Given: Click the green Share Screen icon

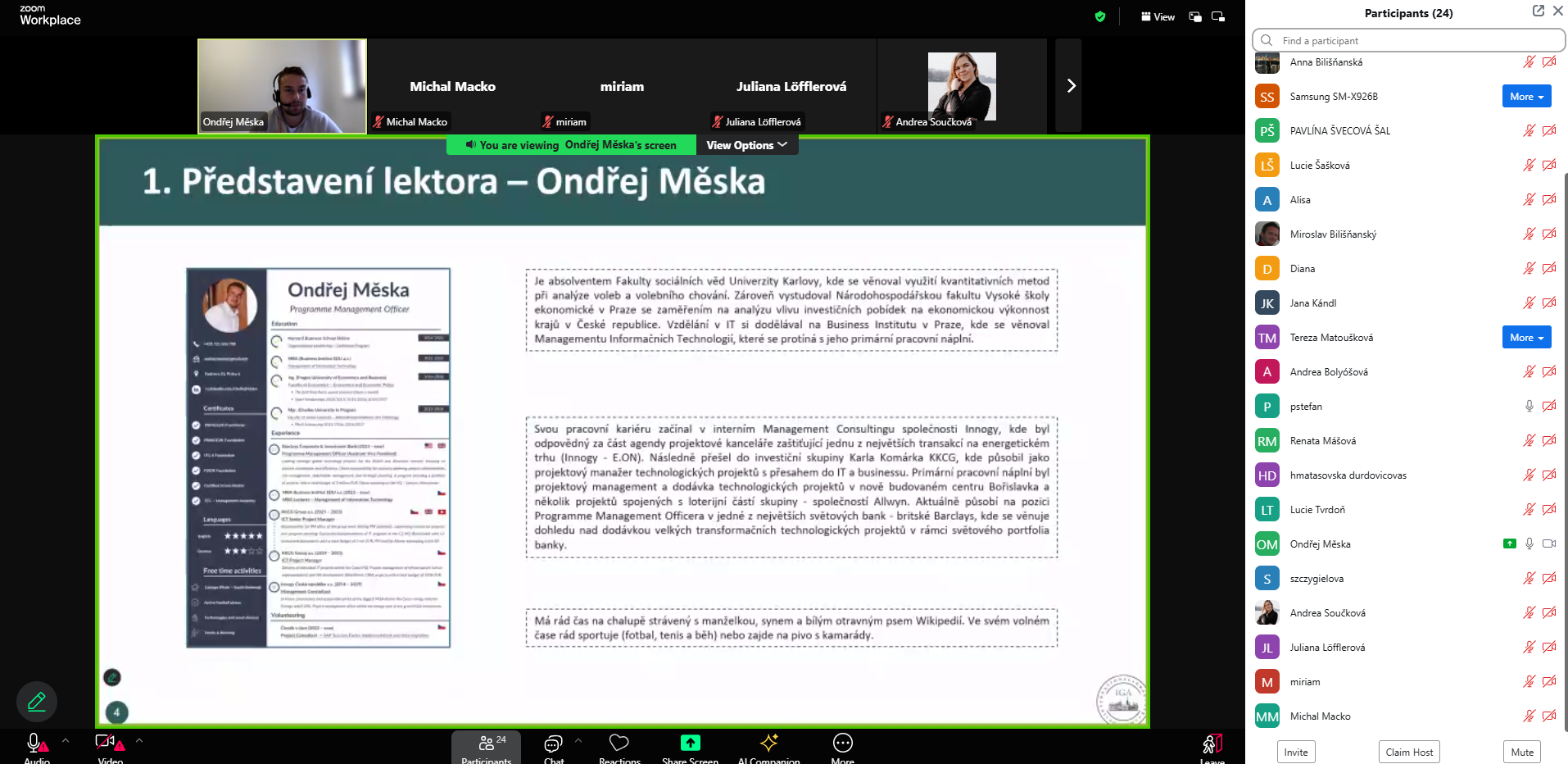Looking at the screenshot, I should [690, 744].
